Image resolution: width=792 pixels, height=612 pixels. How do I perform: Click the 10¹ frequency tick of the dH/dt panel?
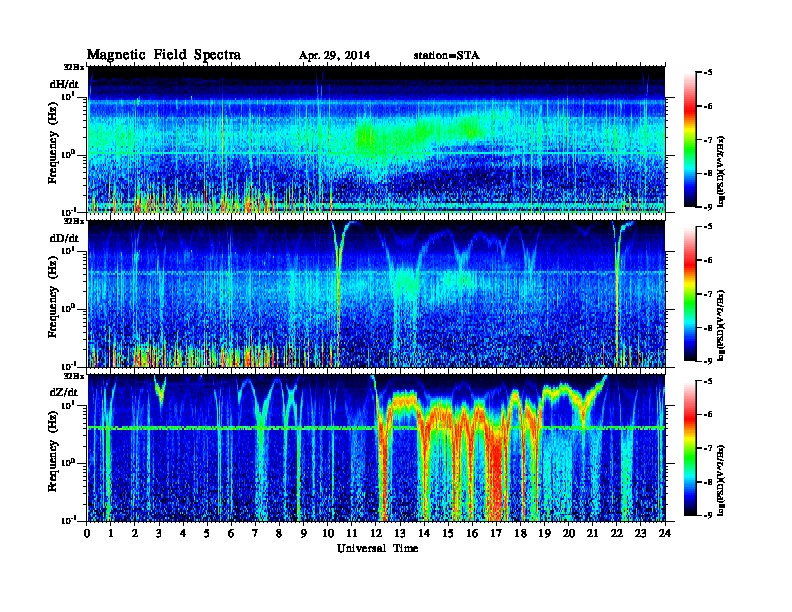pos(68,96)
